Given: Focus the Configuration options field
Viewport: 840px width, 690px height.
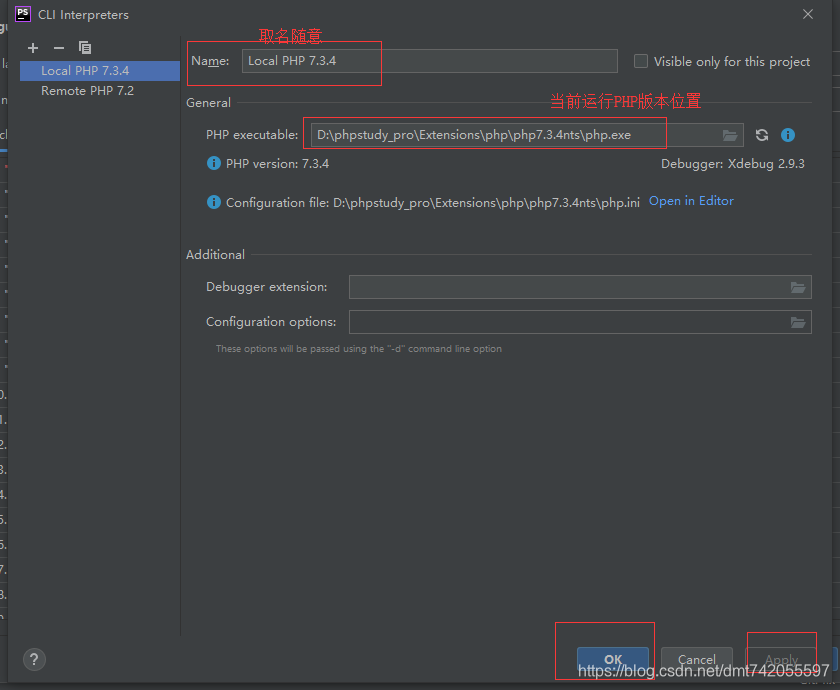Looking at the screenshot, I should [580, 322].
